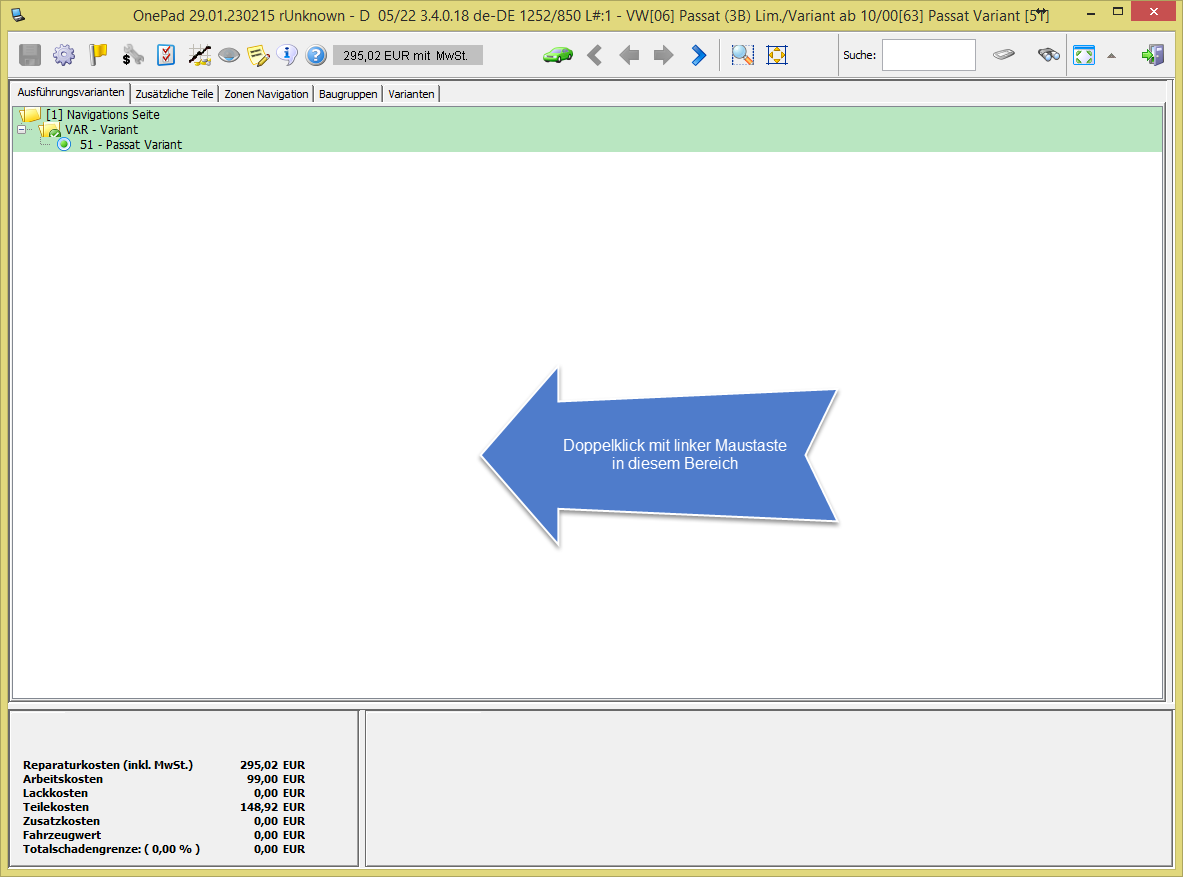Click the Totalschadengrenze label
This screenshot has height=877, width=1183.
tap(112, 849)
